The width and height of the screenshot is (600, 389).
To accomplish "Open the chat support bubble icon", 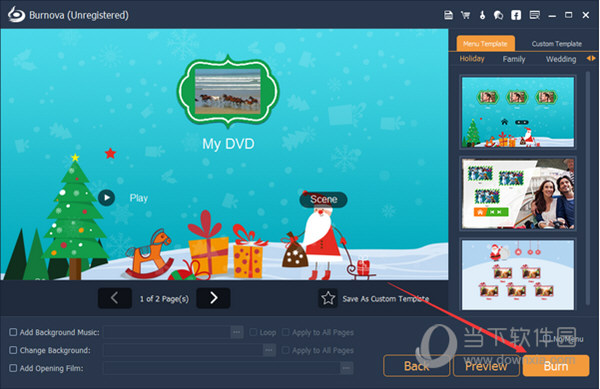I will pos(498,15).
